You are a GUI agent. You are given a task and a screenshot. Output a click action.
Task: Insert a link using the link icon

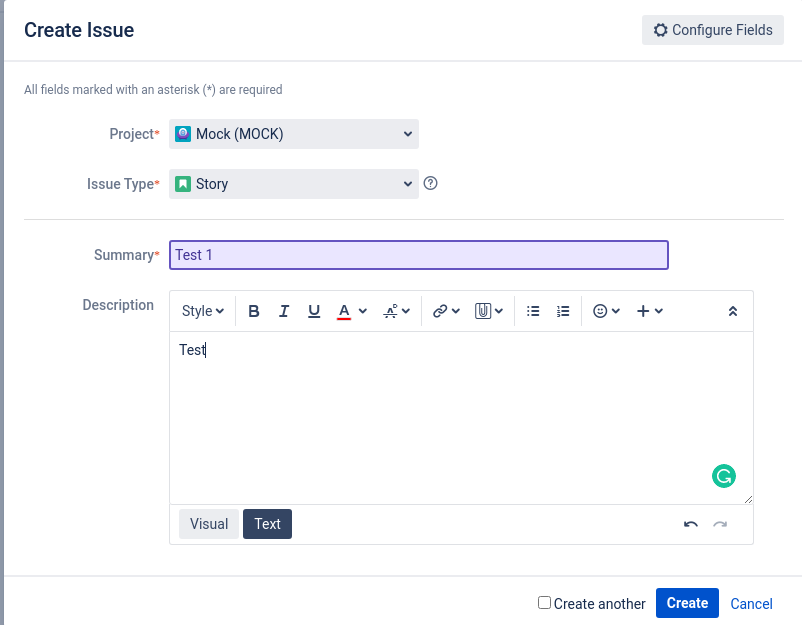[x=440, y=311]
